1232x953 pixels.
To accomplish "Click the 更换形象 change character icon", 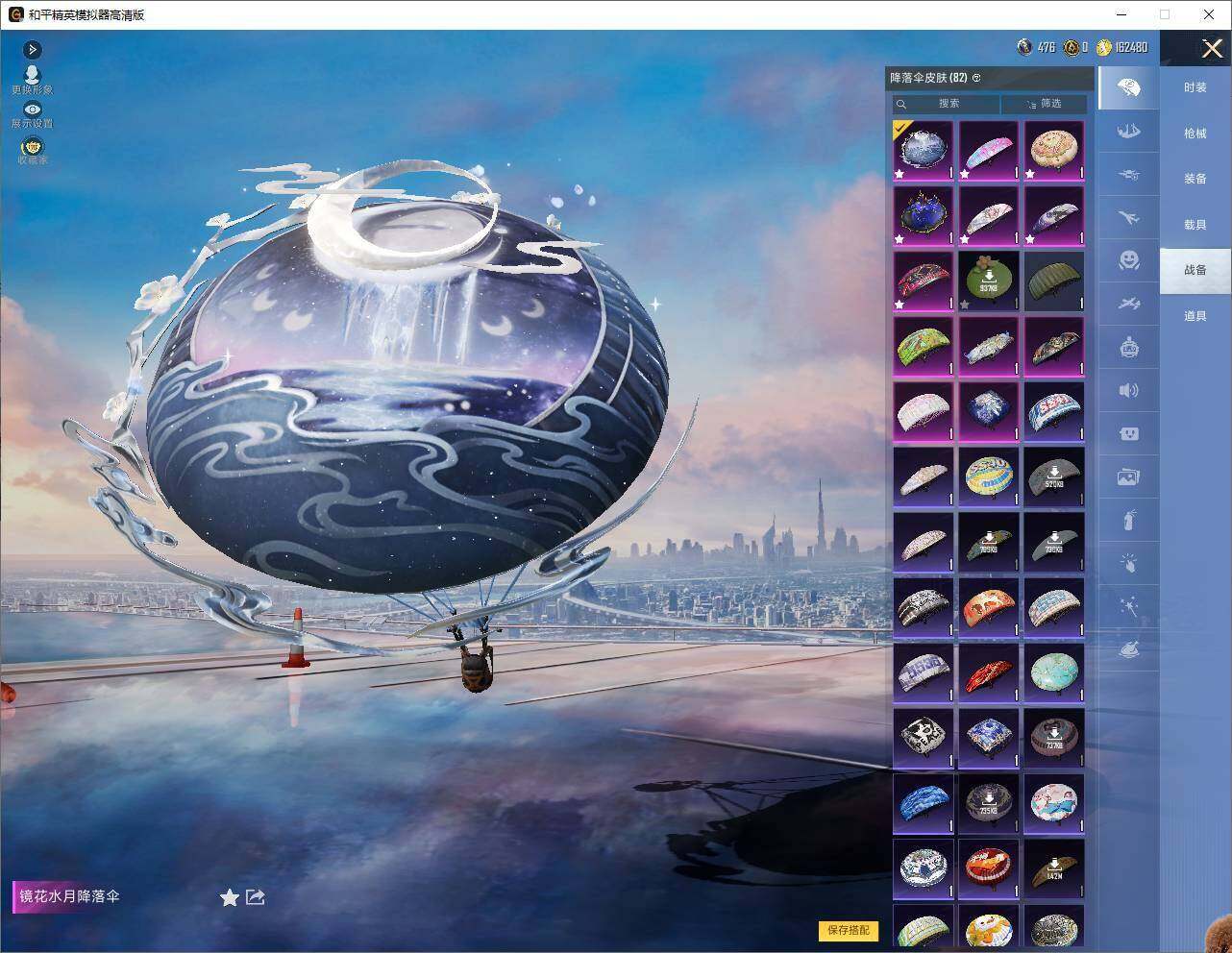I will (x=32, y=76).
